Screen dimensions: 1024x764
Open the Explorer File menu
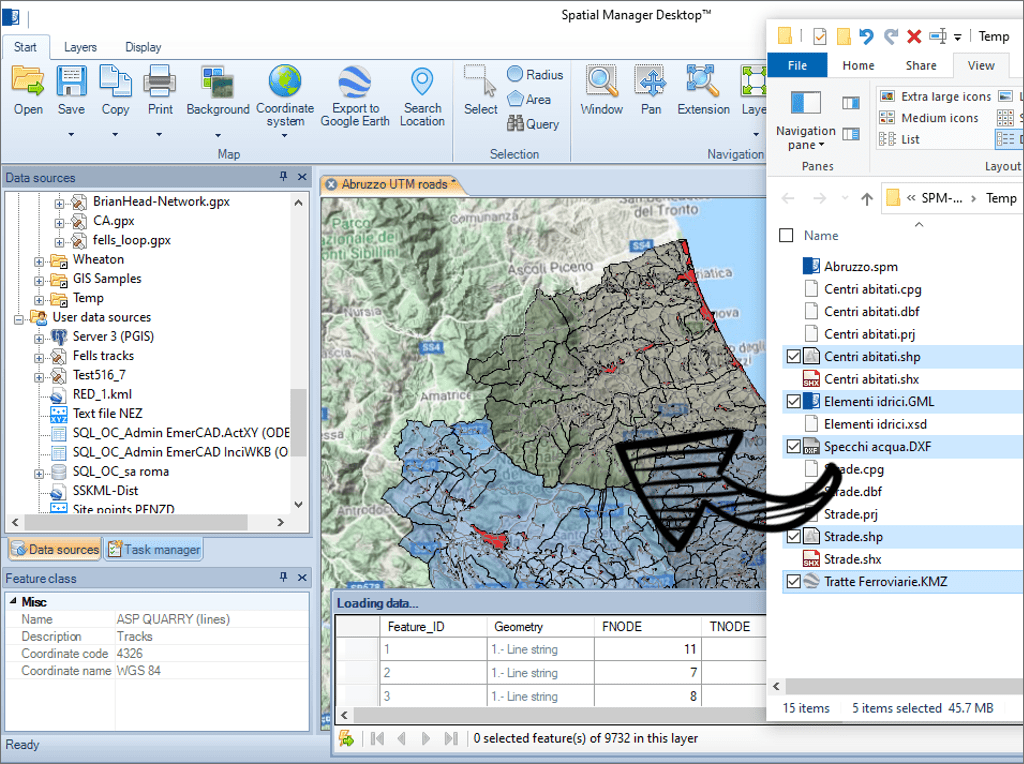click(797, 65)
